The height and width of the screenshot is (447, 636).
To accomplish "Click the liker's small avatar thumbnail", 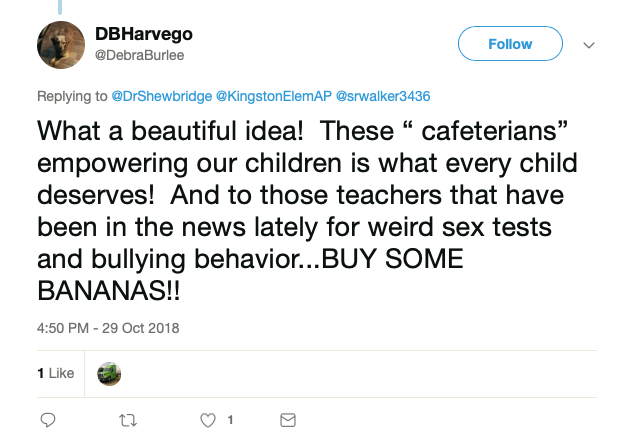I will [x=109, y=374].
